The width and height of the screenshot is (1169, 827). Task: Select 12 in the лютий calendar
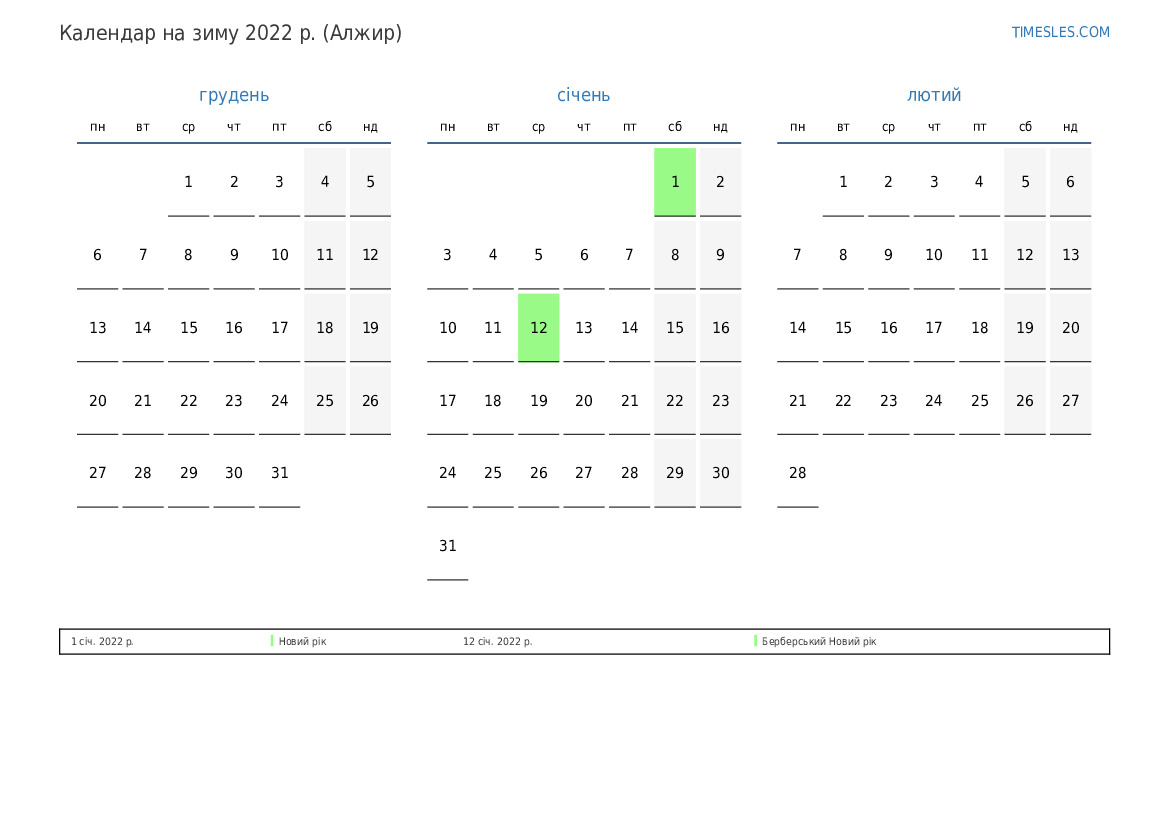pyautogui.click(x=1025, y=255)
